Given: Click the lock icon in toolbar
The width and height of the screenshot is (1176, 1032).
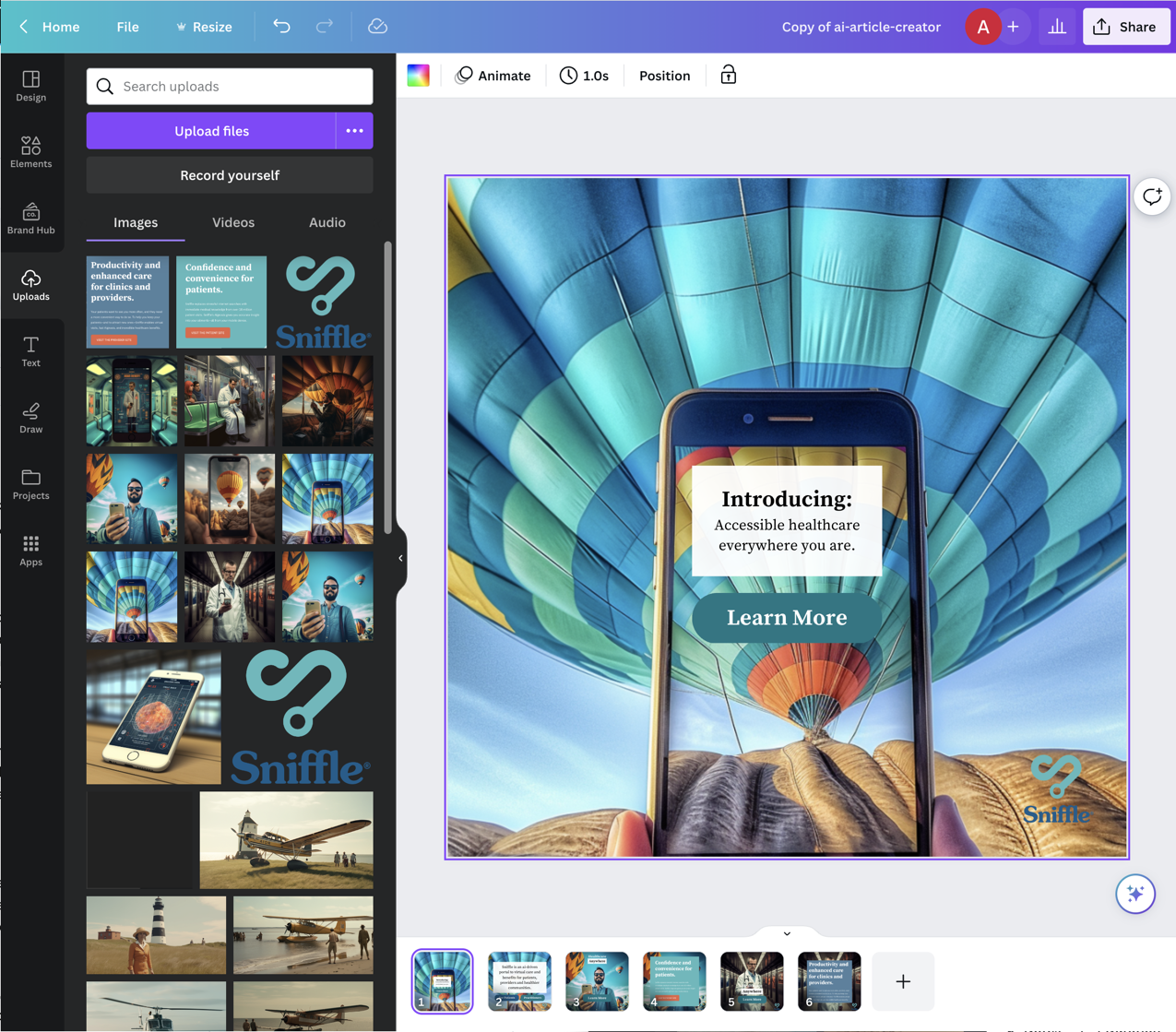Looking at the screenshot, I should (729, 76).
